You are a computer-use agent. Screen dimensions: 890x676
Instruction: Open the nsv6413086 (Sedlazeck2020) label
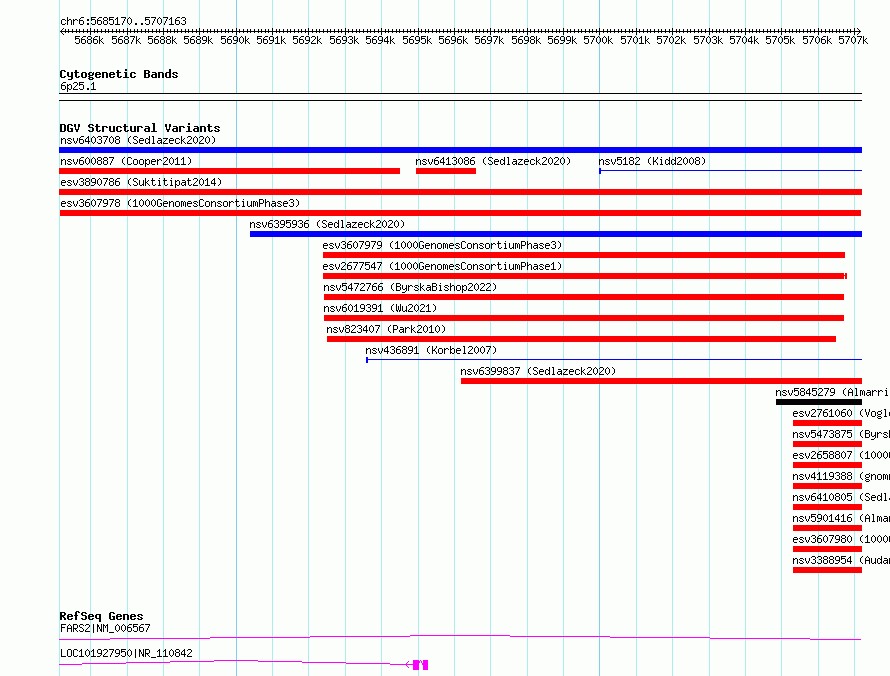tap(493, 161)
